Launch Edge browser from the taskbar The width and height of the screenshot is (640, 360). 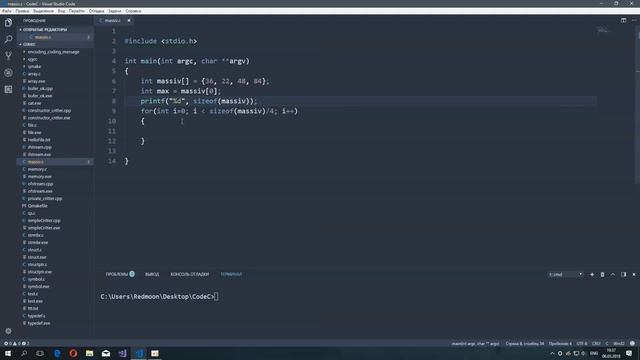click(57, 353)
